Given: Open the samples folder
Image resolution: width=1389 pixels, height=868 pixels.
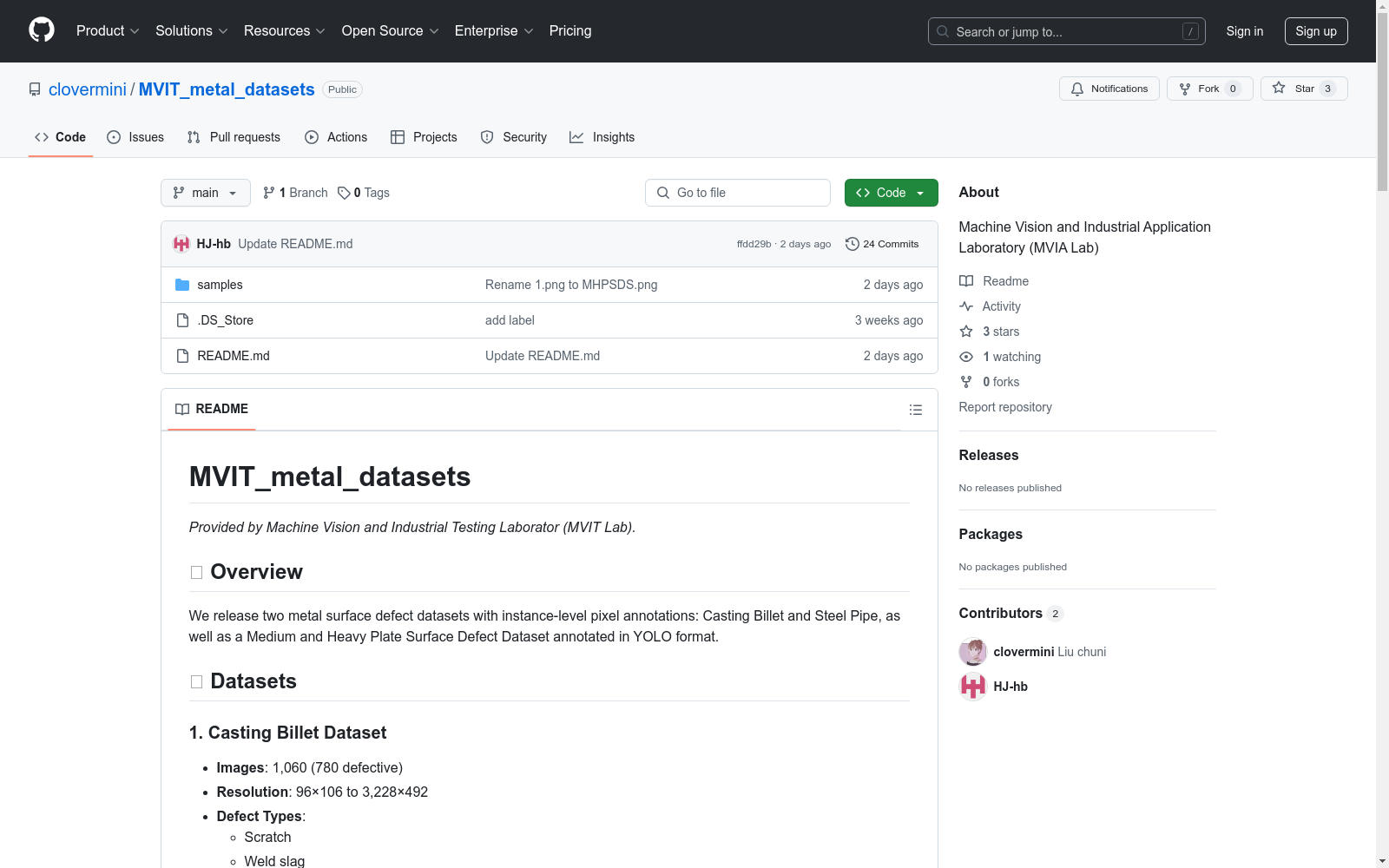Looking at the screenshot, I should [220, 285].
